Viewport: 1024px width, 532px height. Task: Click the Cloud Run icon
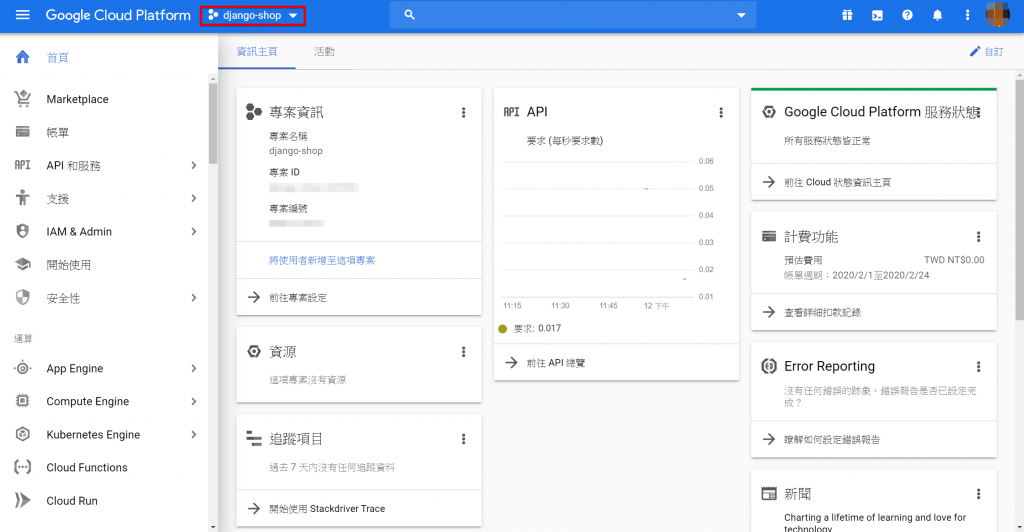pyautogui.click(x=23, y=501)
